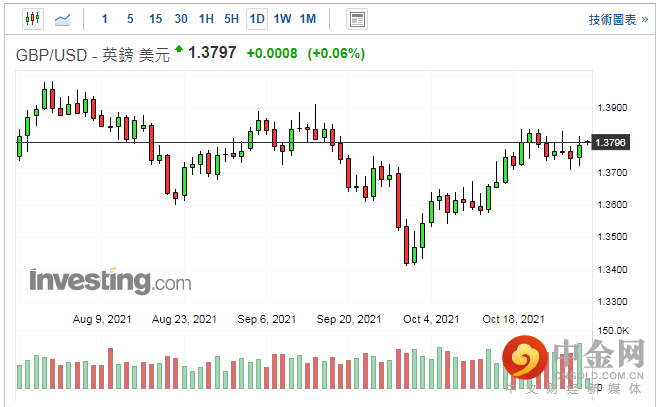Viewport: 659px width, 407px height.
Task: Open the 技術圖表 technical chart link
Action: coord(612,19)
